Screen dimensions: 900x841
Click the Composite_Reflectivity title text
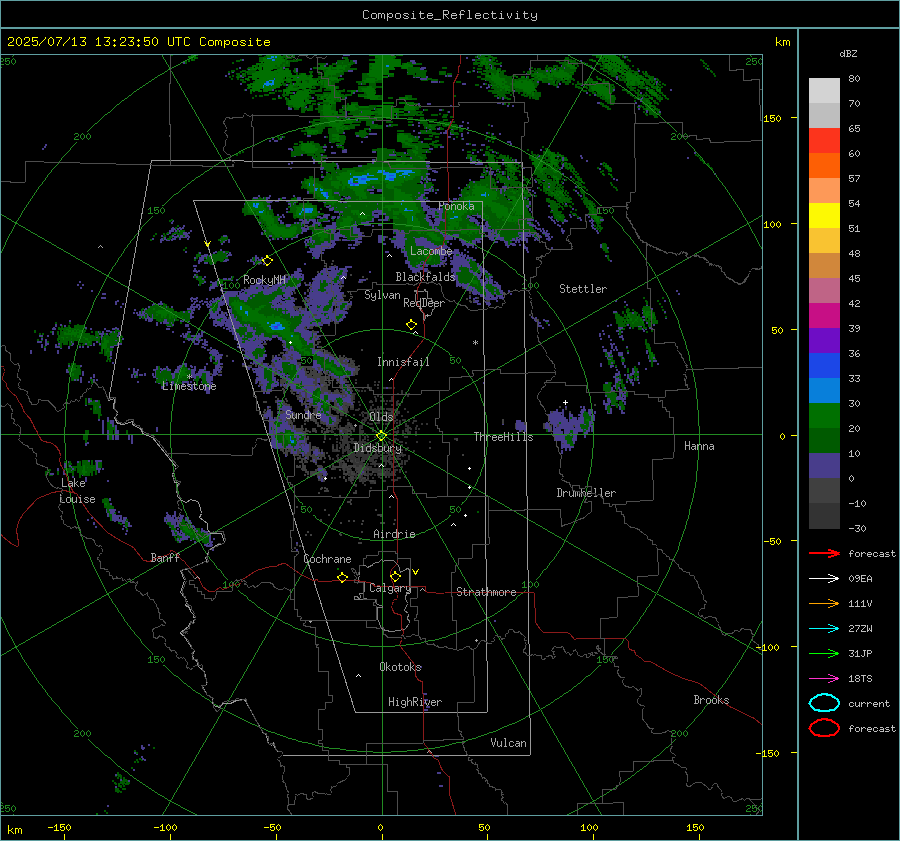450,15
